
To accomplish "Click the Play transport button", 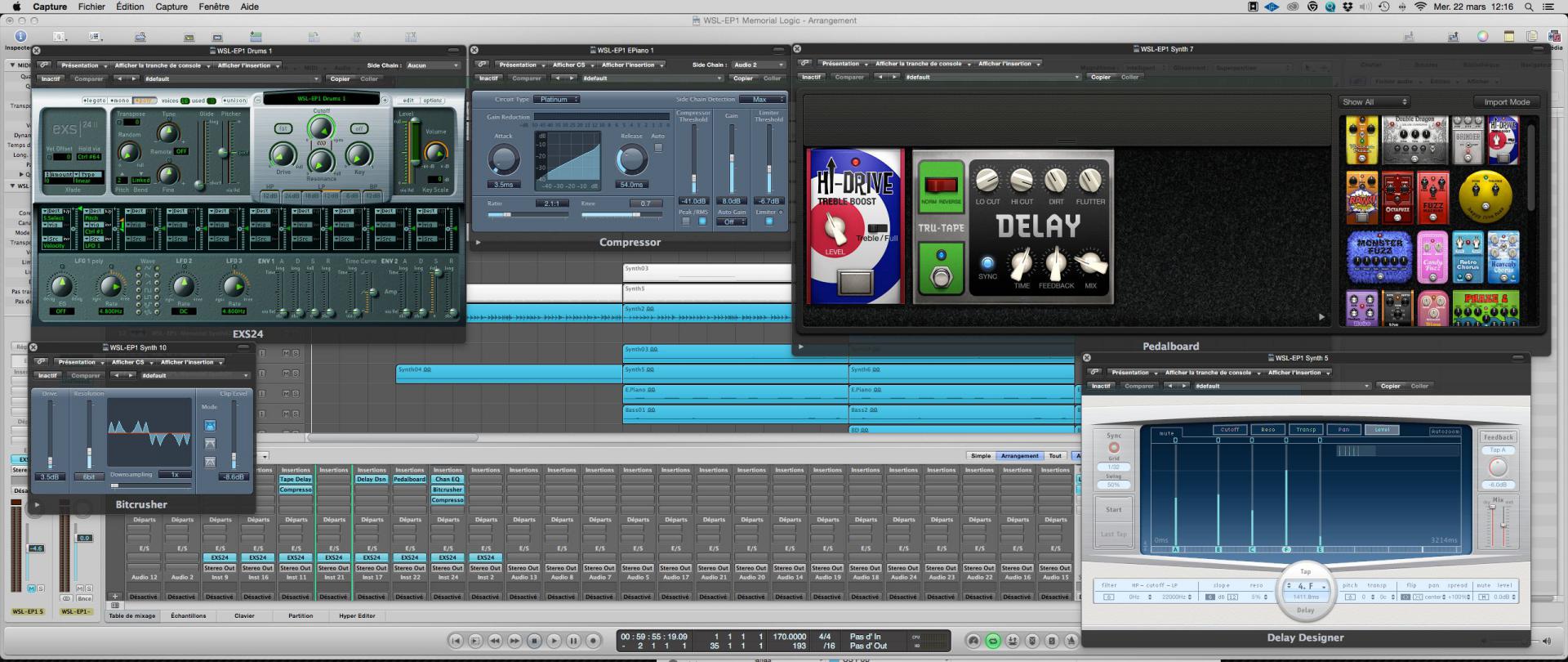I will pyautogui.click(x=554, y=641).
